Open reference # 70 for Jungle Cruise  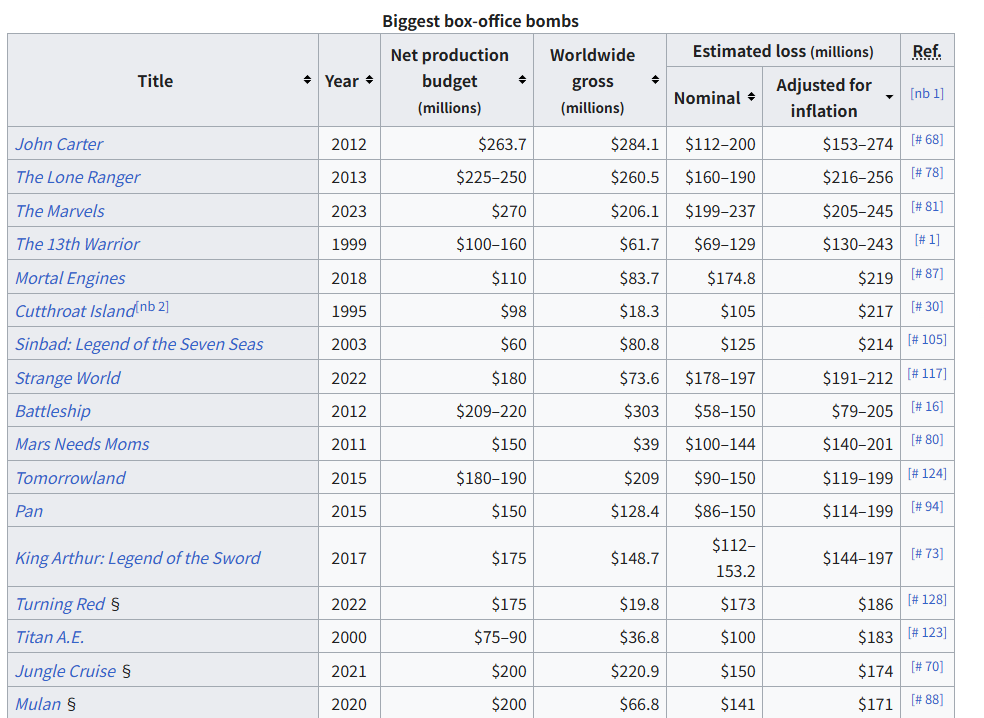927,667
